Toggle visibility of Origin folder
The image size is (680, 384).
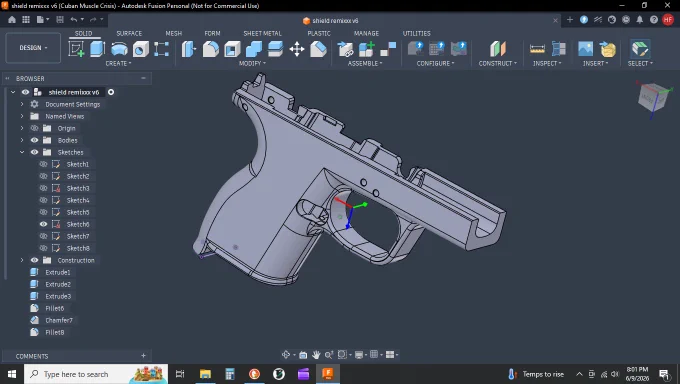pos(34,128)
